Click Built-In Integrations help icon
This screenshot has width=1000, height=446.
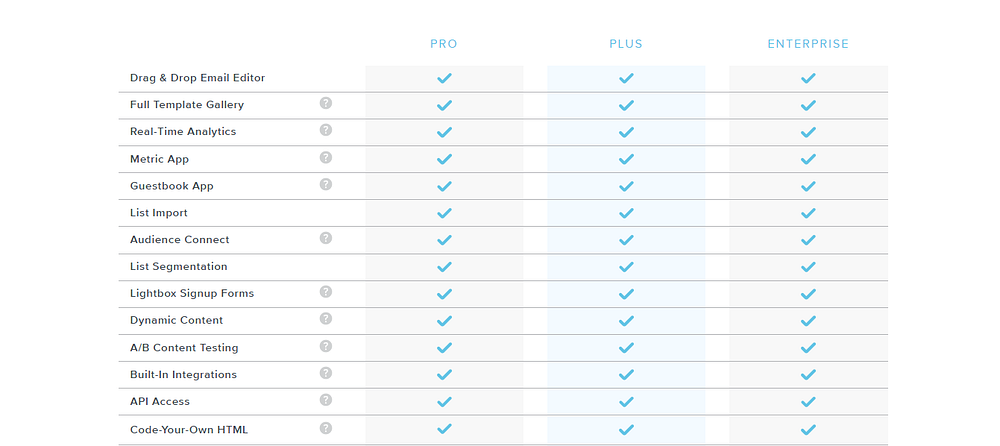326,373
